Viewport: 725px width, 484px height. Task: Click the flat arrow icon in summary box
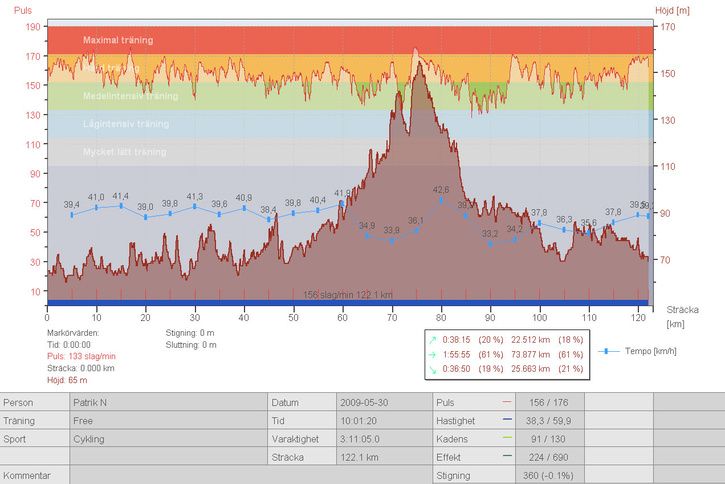pyautogui.click(x=432, y=354)
